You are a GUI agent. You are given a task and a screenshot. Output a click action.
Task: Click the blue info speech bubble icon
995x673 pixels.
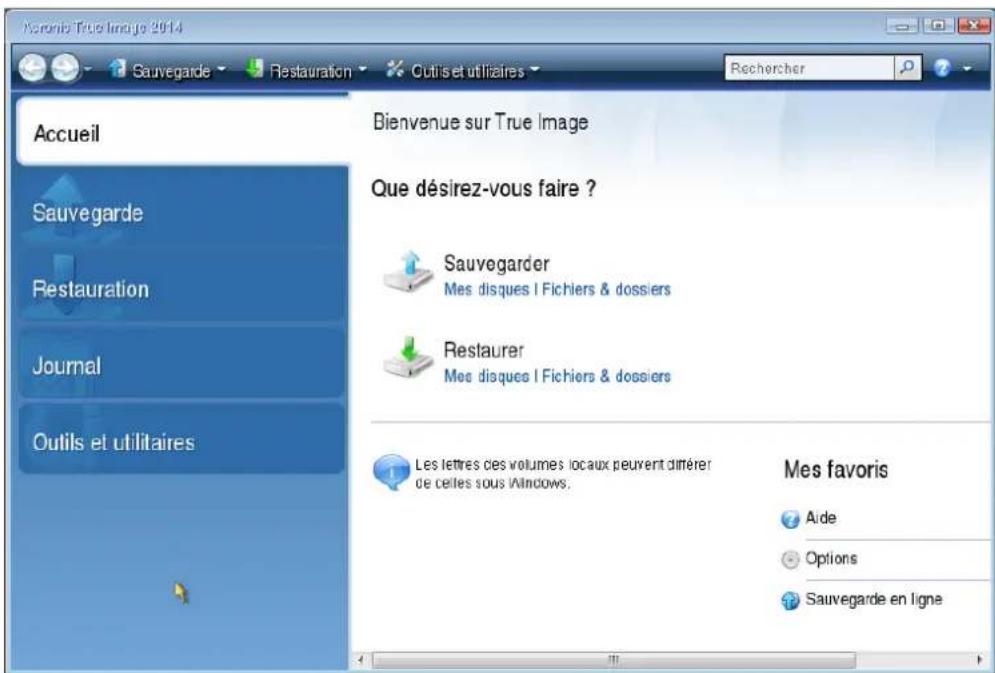392,473
